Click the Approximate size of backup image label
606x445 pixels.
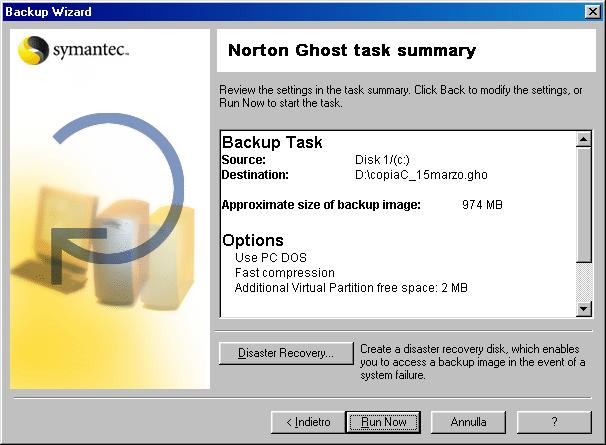[321, 205]
